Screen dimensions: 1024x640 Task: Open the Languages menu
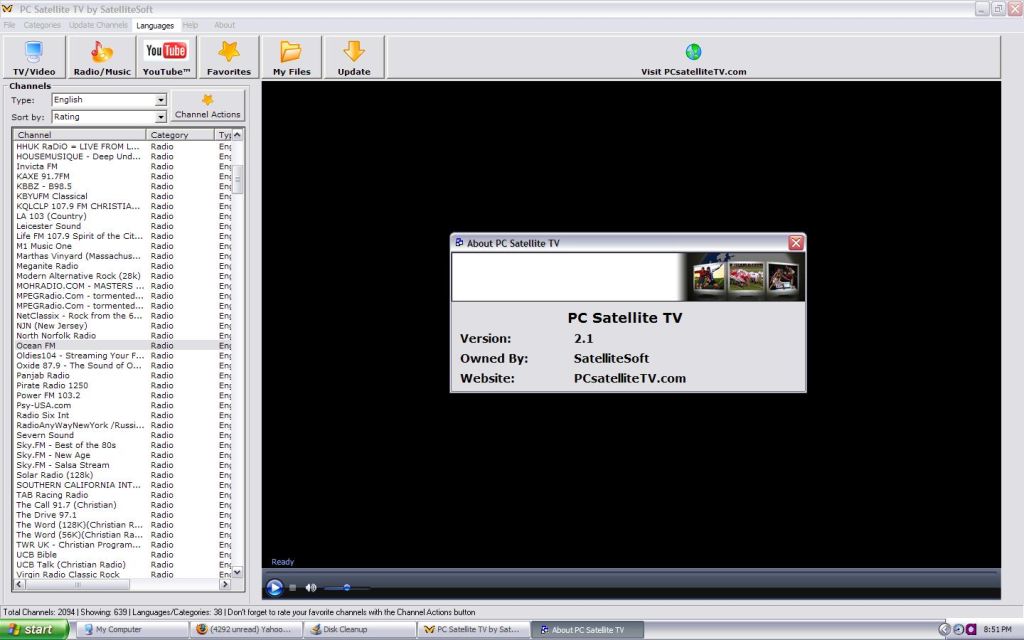click(155, 25)
